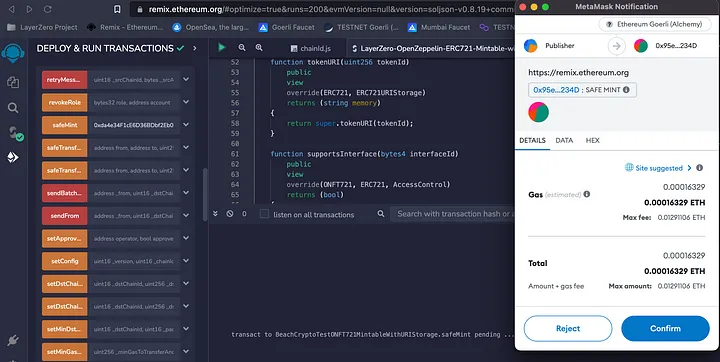Open the Ethereum Goerli (Alchemy) network dropdown
The image size is (720, 362).
point(654,24)
